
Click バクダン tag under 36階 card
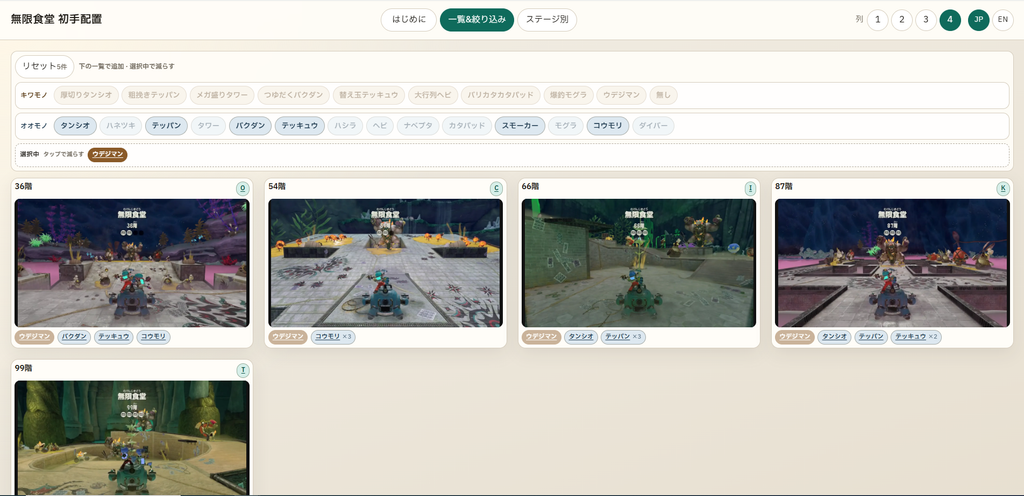pyautogui.click(x=74, y=337)
